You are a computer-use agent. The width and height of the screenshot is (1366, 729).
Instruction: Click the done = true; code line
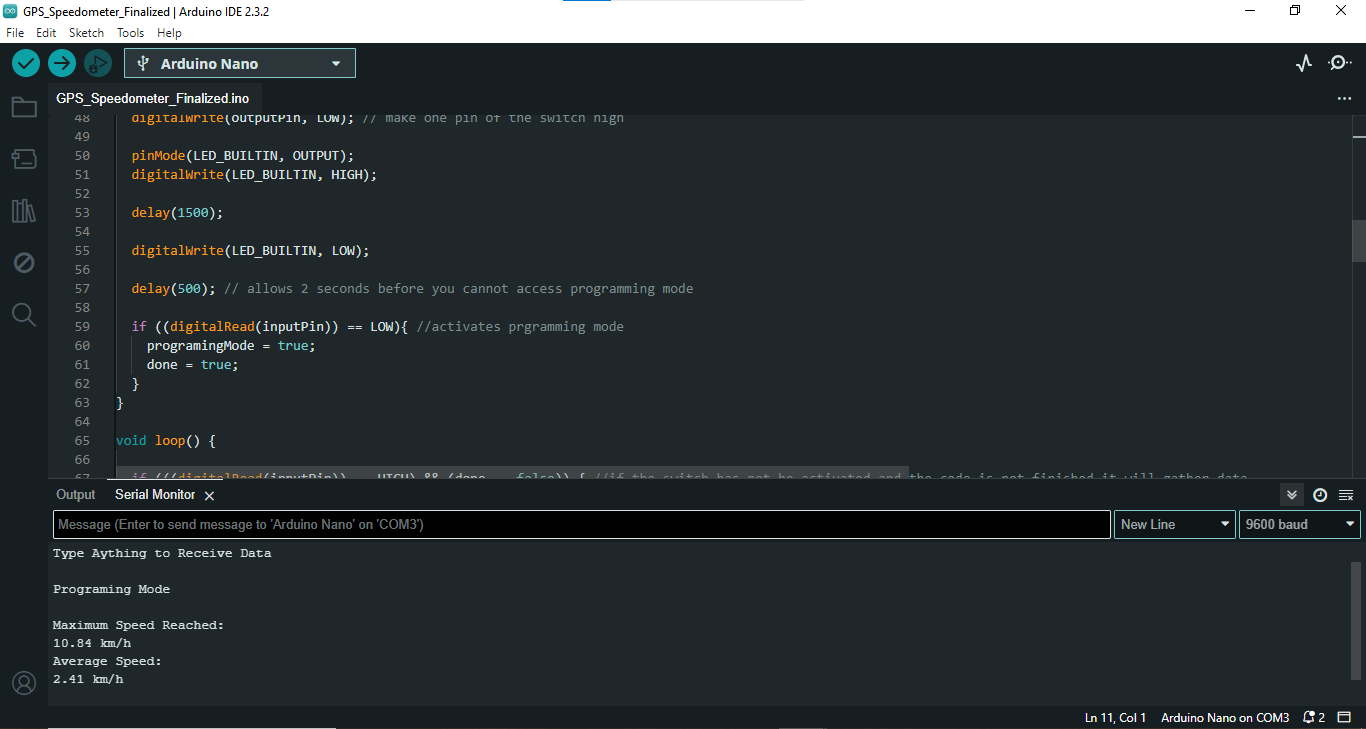[x=193, y=364]
